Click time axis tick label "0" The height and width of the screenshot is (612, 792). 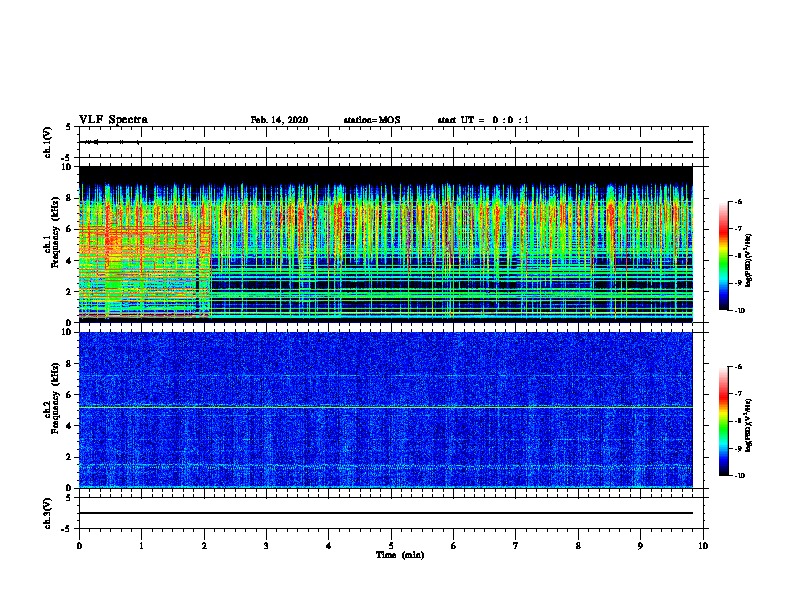(x=79, y=545)
